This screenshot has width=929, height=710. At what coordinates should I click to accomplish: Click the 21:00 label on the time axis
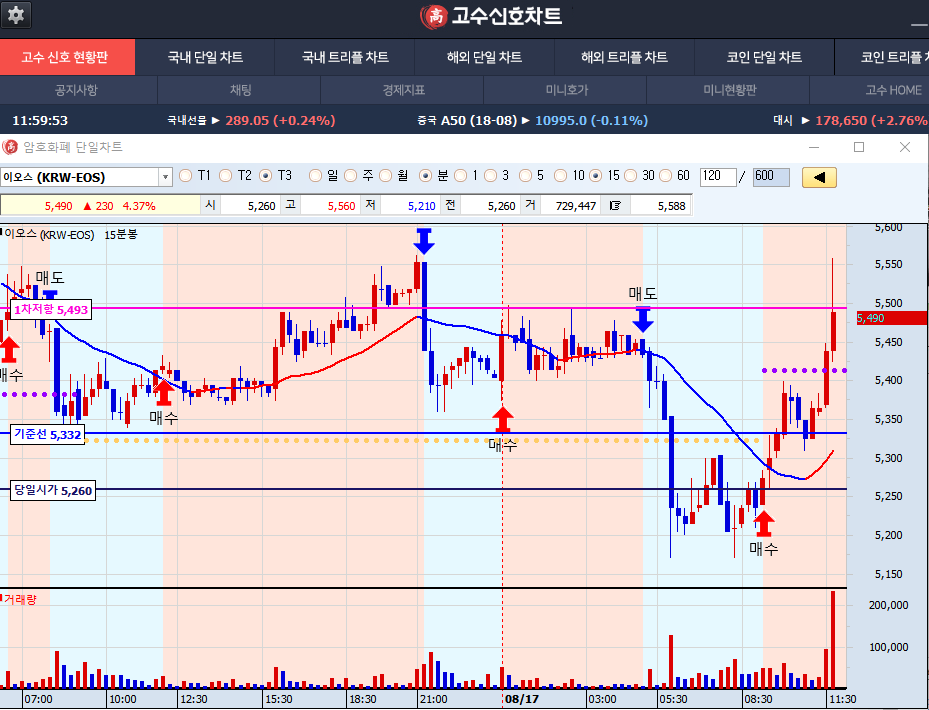433,699
